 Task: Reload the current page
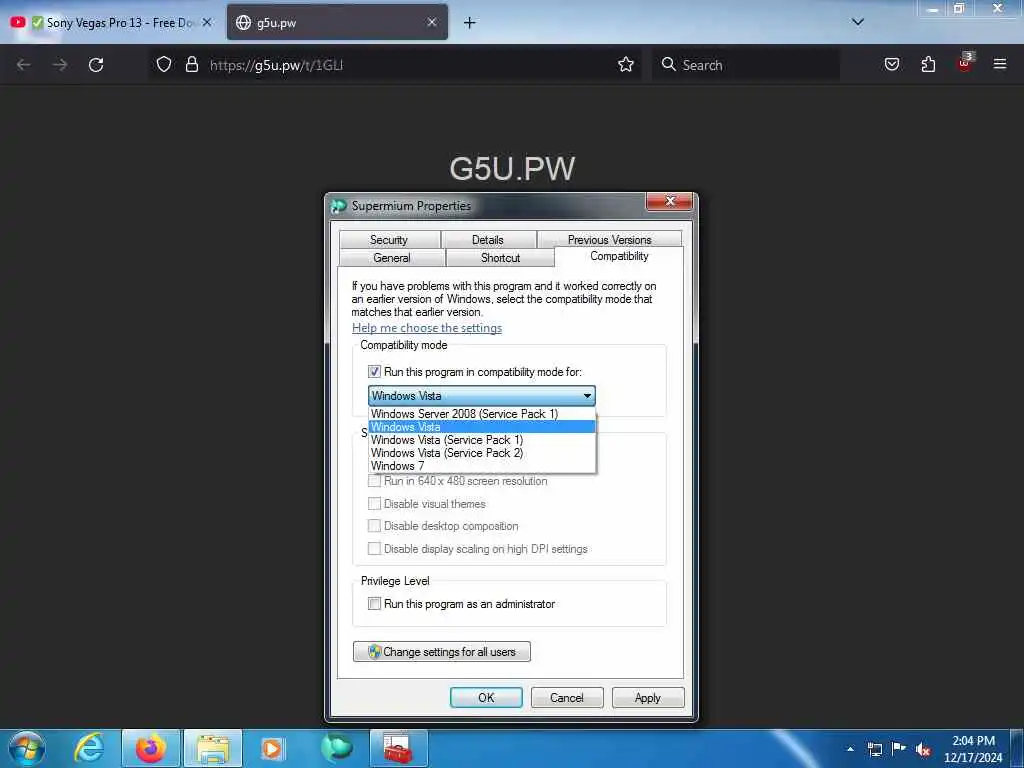pyautogui.click(x=96, y=65)
